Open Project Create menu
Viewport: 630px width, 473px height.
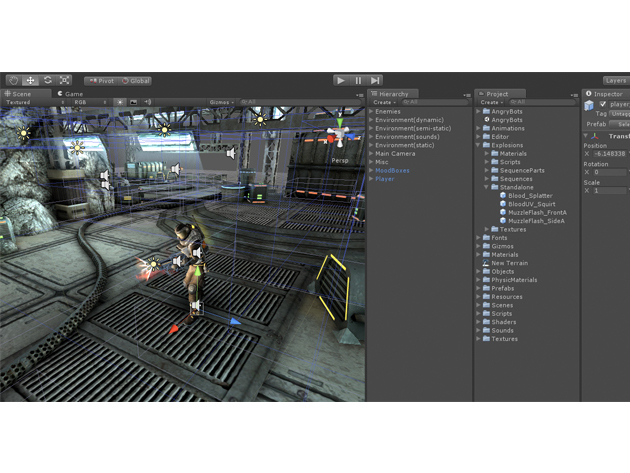[x=491, y=102]
